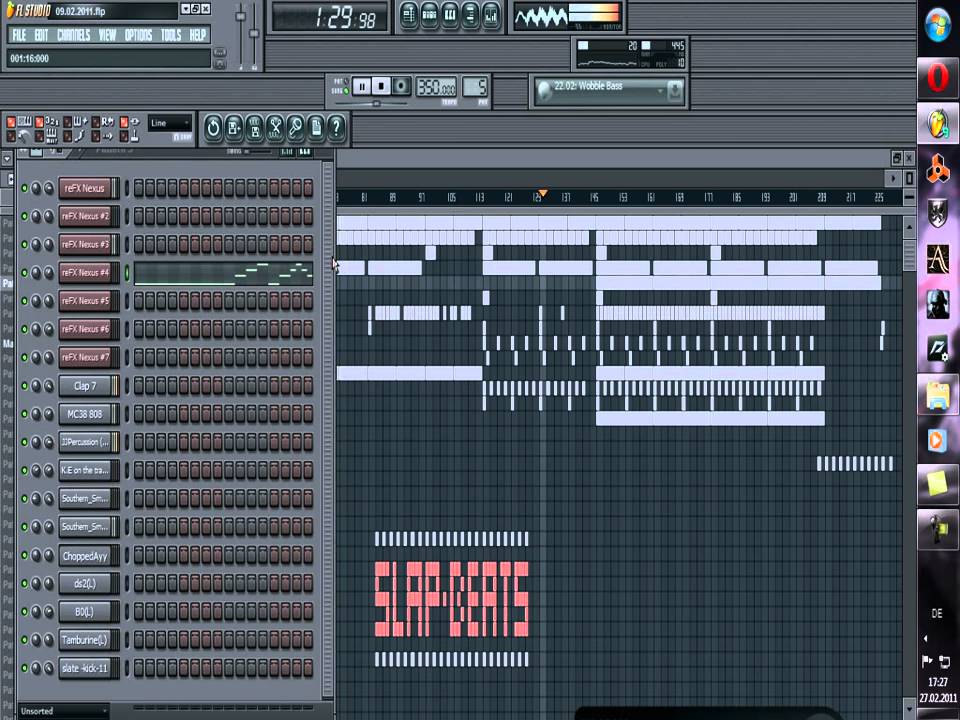The height and width of the screenshot is (720, 960).
Task: Start one-click recording with the microphone icon
Action: coord(296,128)
